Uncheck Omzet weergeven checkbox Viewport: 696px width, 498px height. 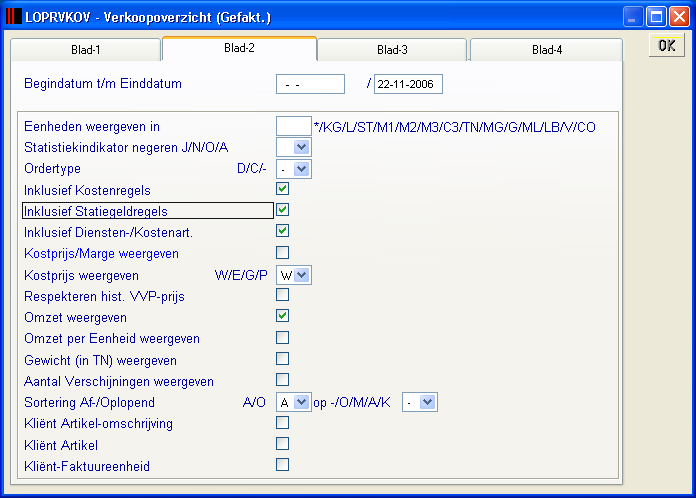click(x=282, y=316)
